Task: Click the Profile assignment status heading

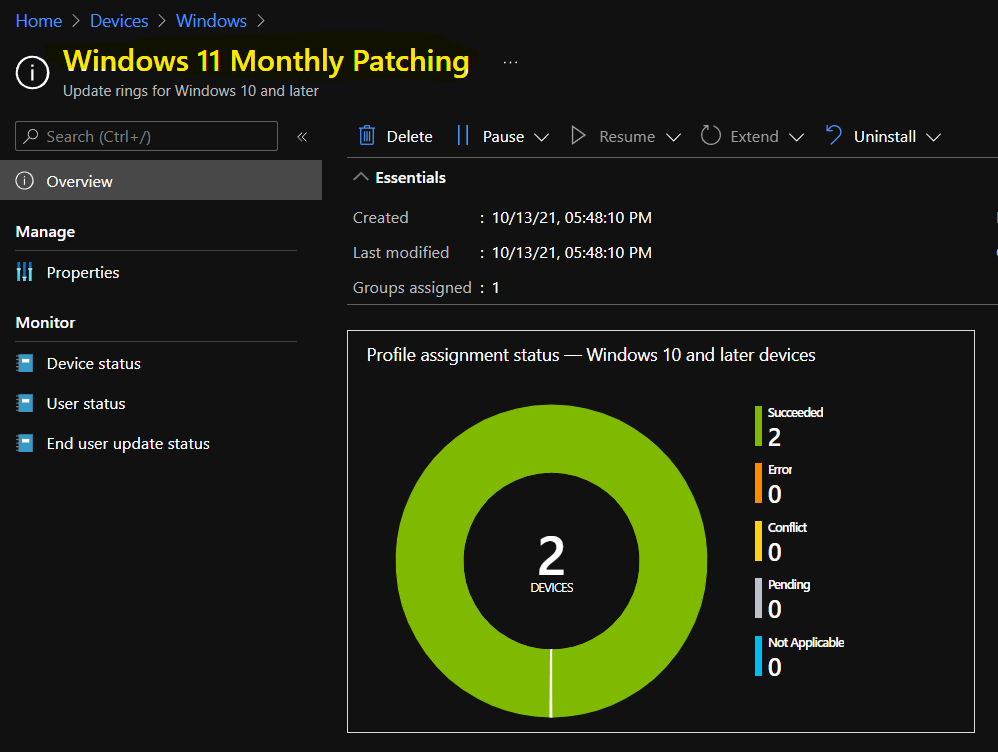Action: (x=591, y=355)
